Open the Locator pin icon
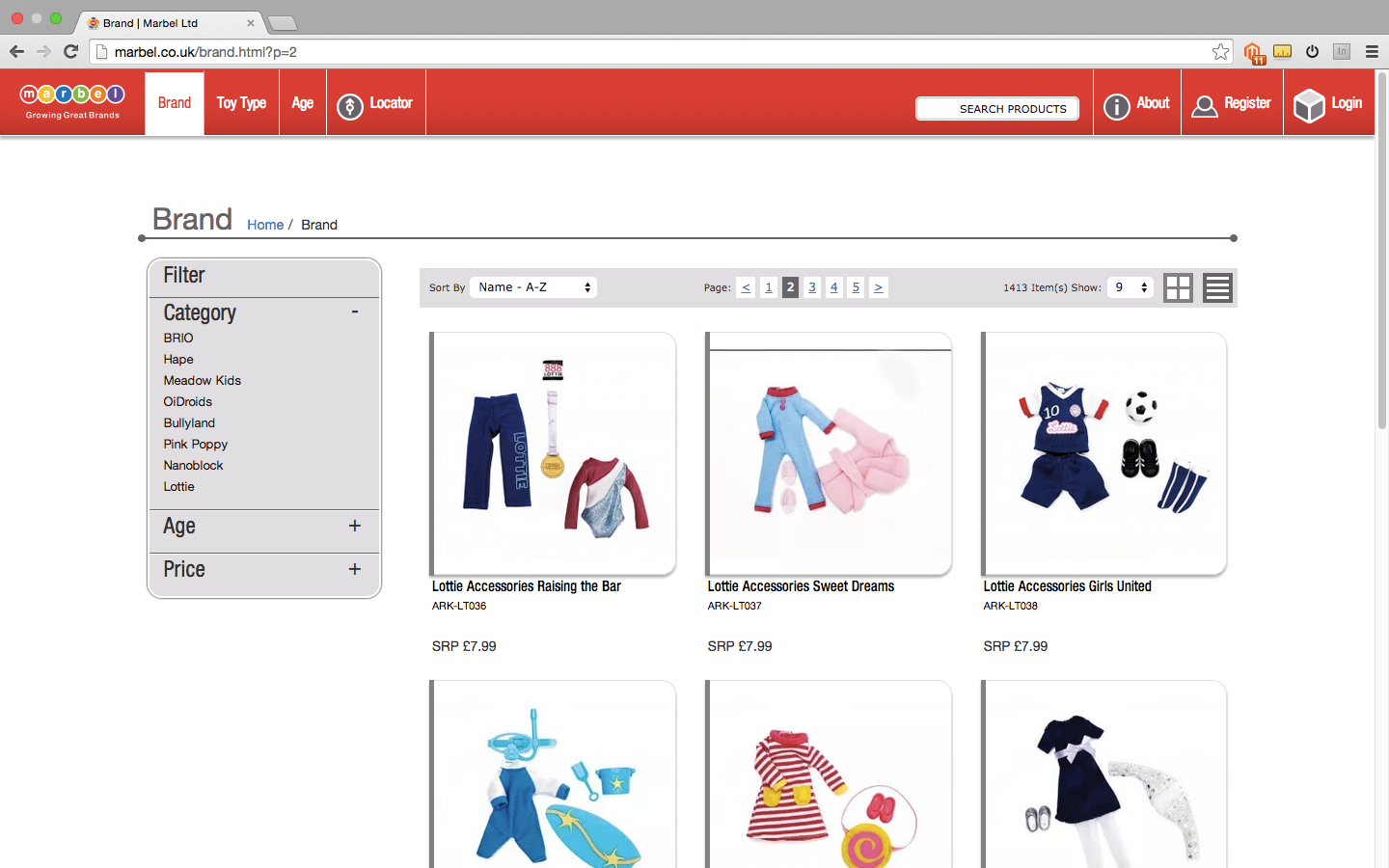Viewport: 1389px width, 868px height. coord(349,106)
